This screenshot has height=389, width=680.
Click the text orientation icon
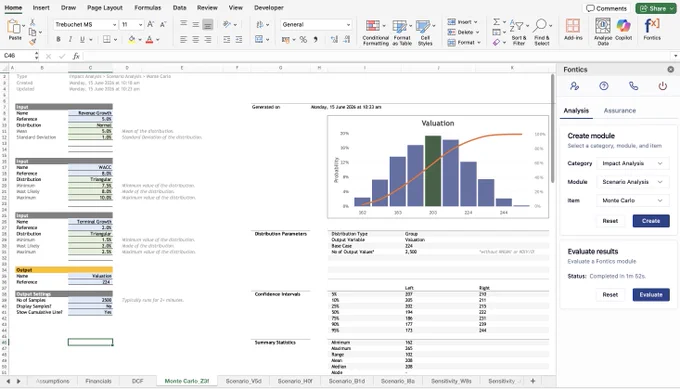(226, 24)
